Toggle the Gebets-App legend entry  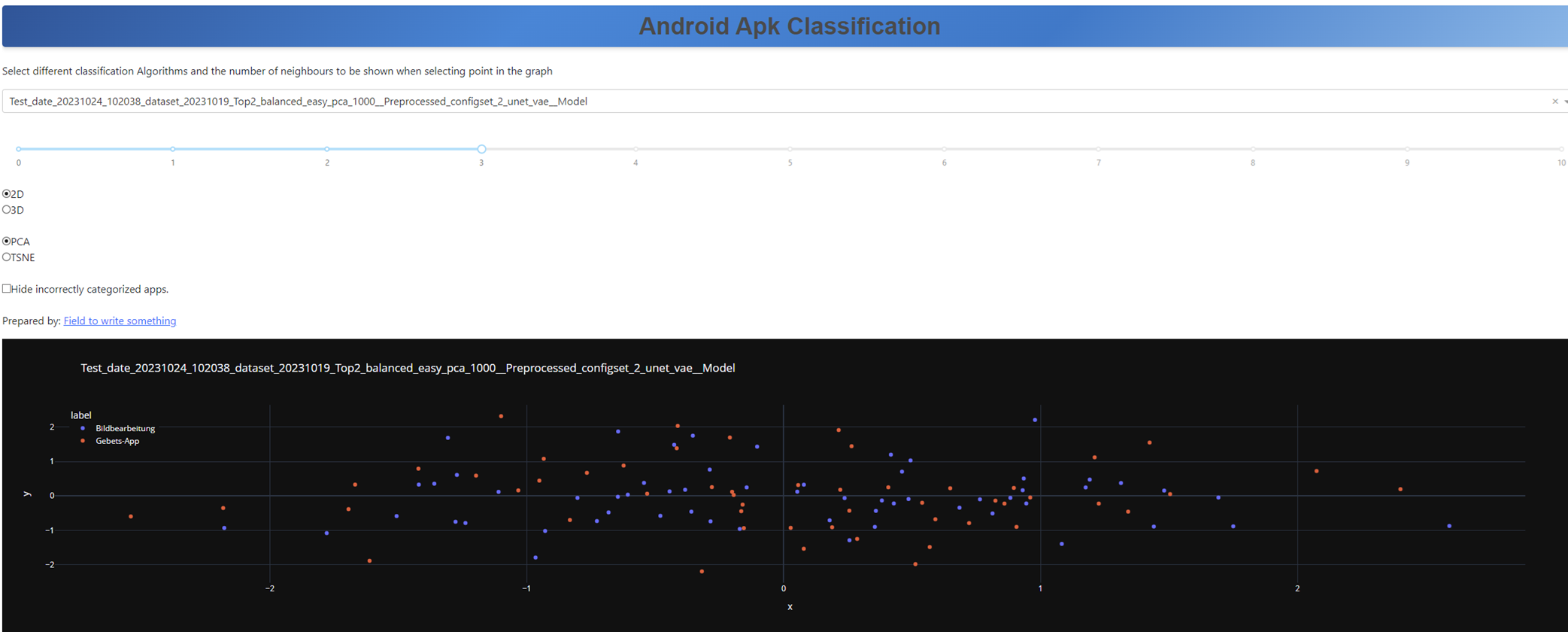pyautogui.click(x=117, y=442)
